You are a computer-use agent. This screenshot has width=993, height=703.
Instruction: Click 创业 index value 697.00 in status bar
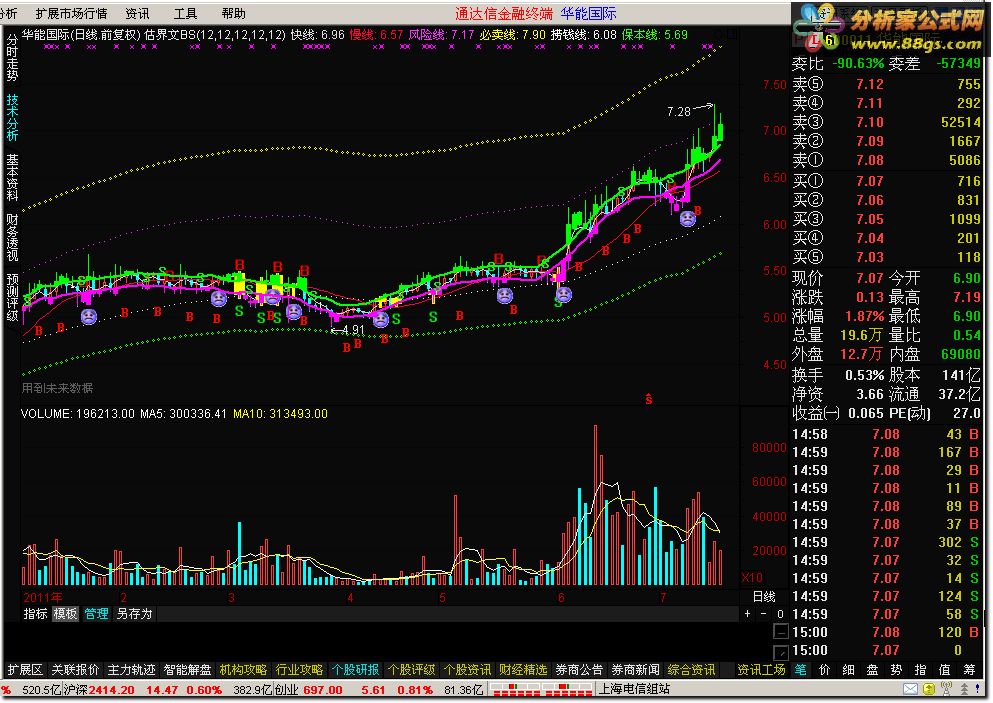tap(322, 690)
